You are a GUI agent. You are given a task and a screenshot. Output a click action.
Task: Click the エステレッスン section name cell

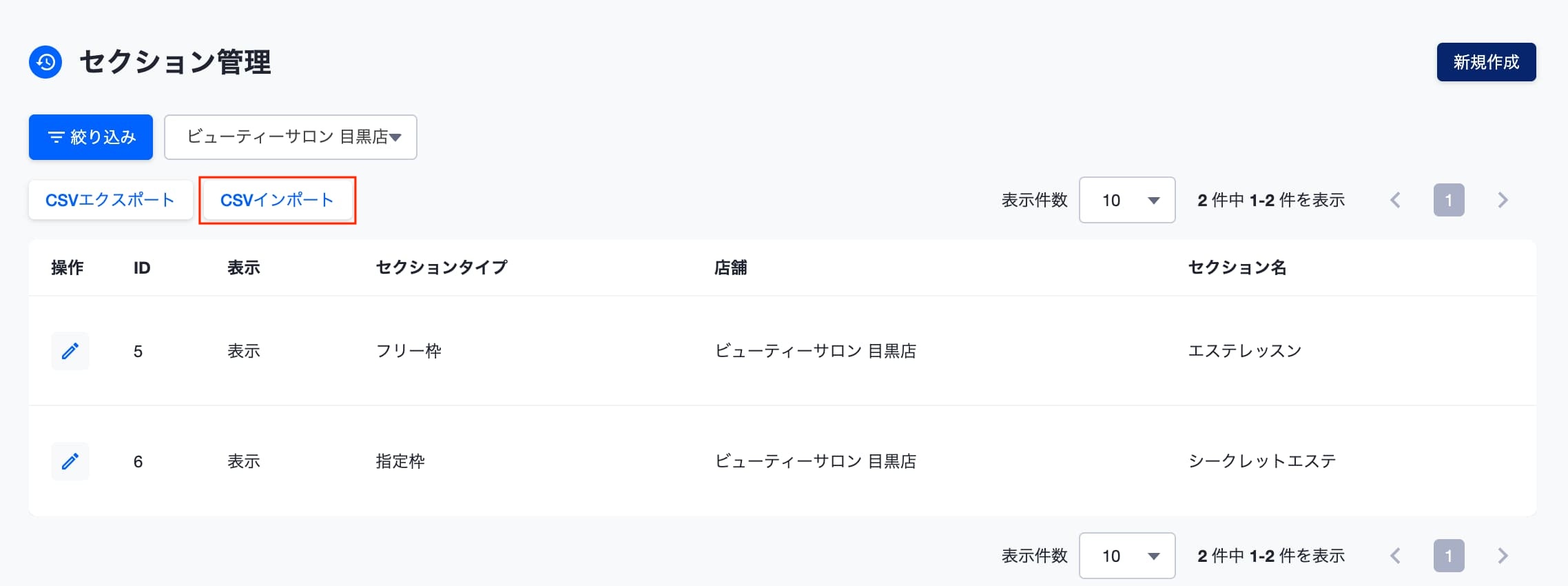point(1245,351)
